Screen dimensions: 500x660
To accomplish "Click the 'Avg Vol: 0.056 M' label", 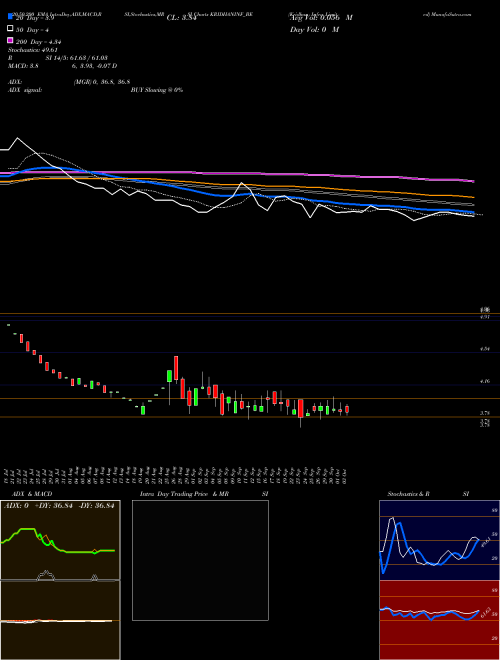I will (x=321, y=18).
